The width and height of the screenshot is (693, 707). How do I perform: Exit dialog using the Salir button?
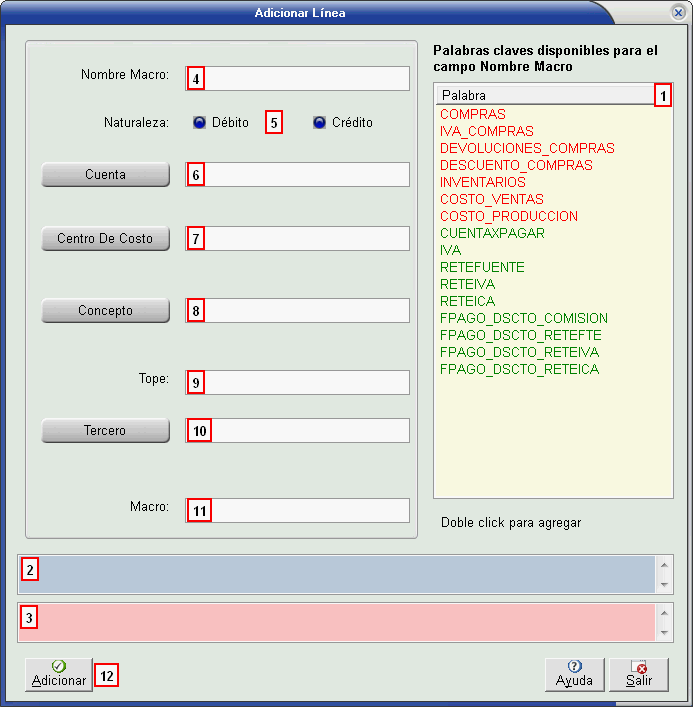(x=639, y=674)
